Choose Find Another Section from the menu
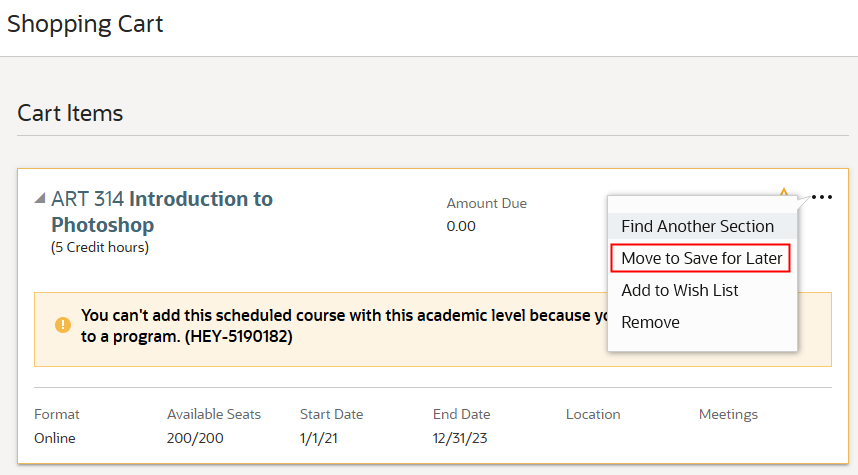 point(697,226)
